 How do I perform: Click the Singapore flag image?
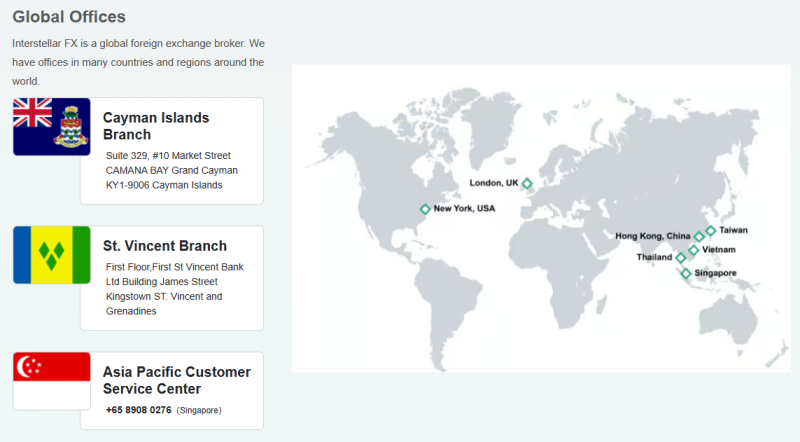click(52, 381)
